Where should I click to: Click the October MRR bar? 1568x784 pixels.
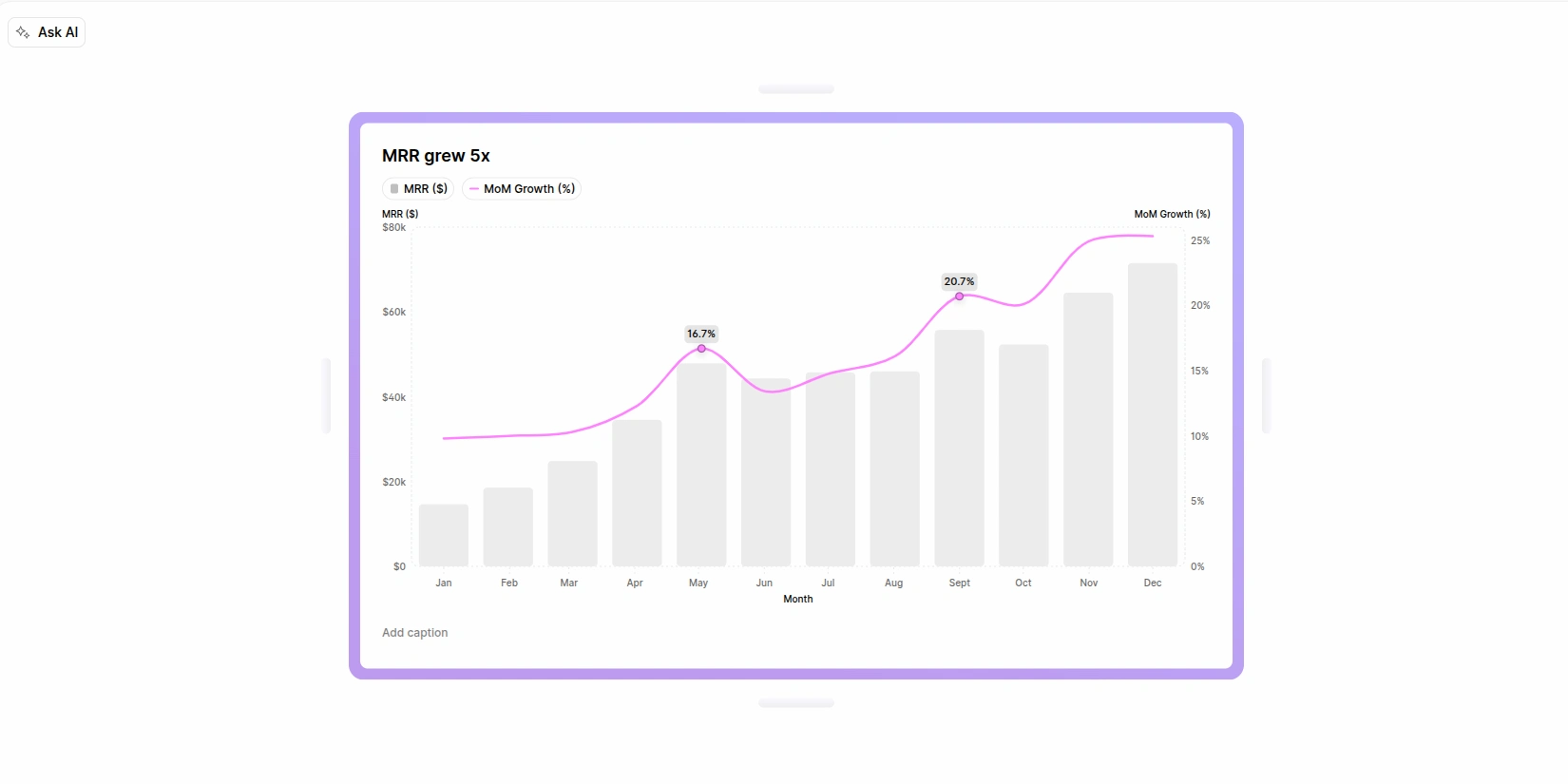click(1023, 455)
